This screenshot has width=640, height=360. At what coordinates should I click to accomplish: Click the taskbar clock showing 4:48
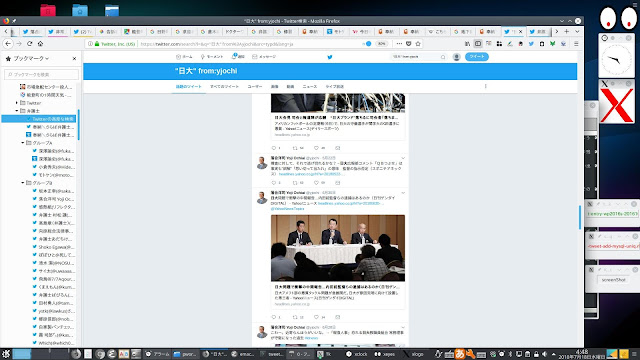[582, 354]
